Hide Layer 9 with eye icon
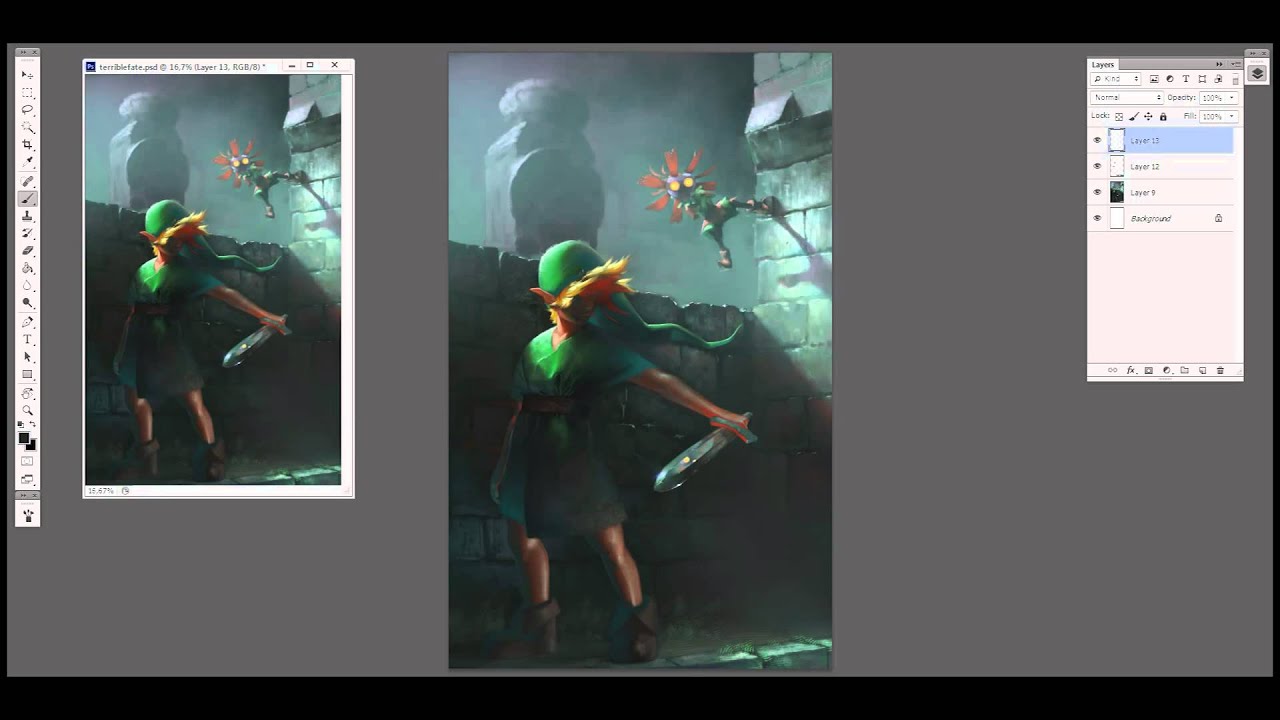This screenshot has height=720, width=1280. click(x=1097, y=192)
